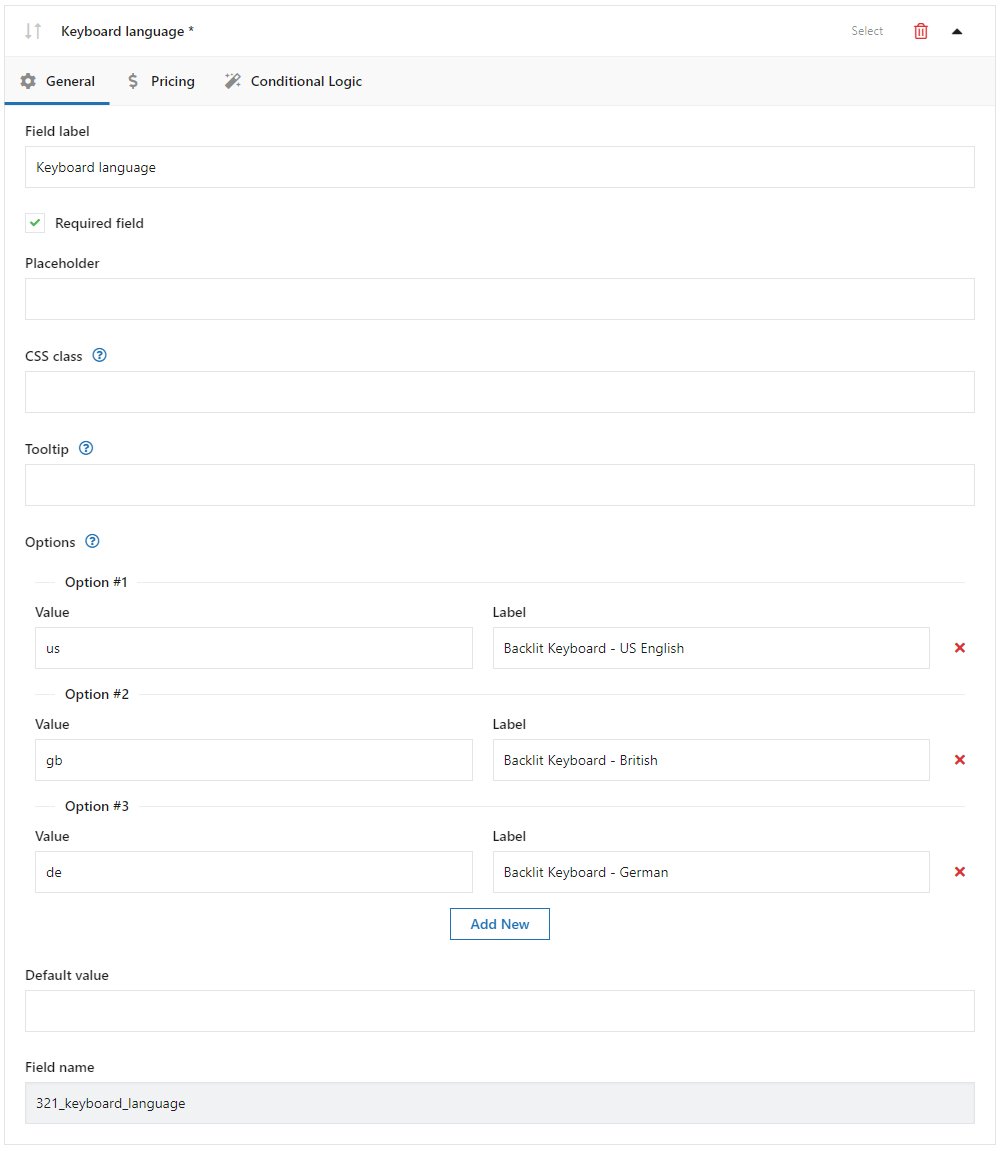1007x1155 pixels.
Task: Edit the Backlit Keyboard - German label
Action: coord(710,872)
